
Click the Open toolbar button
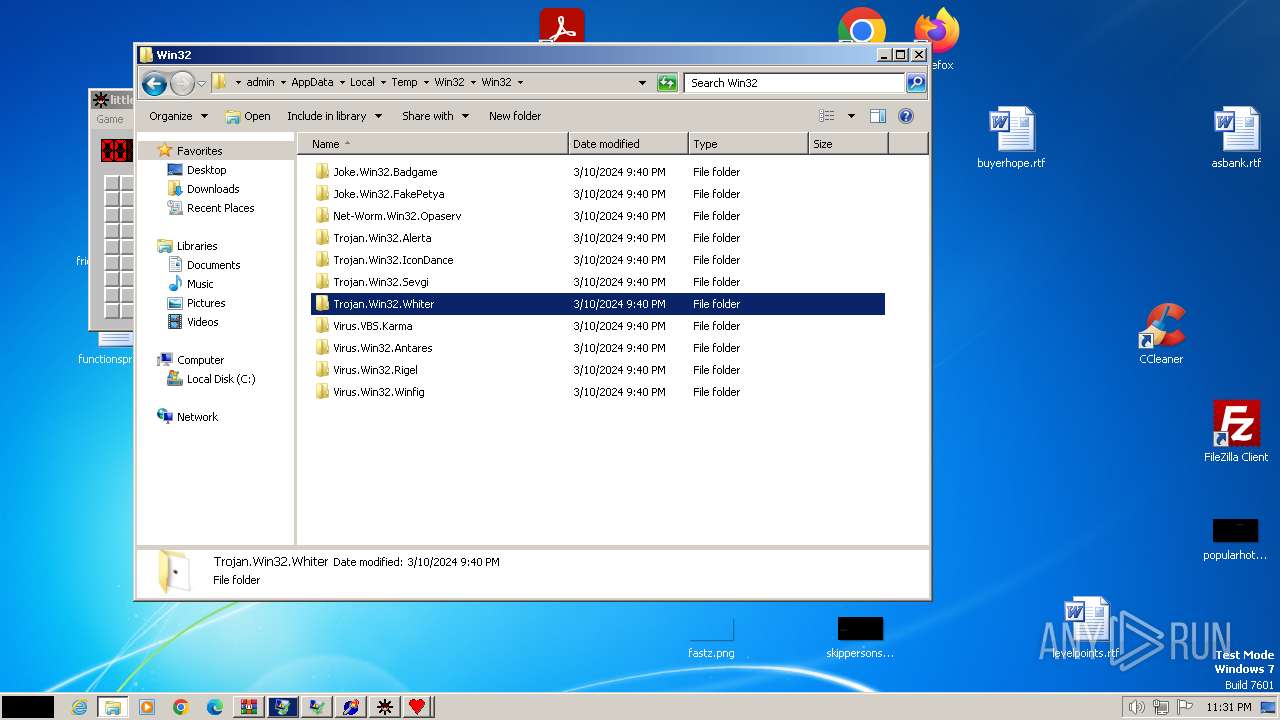[248, 116]
